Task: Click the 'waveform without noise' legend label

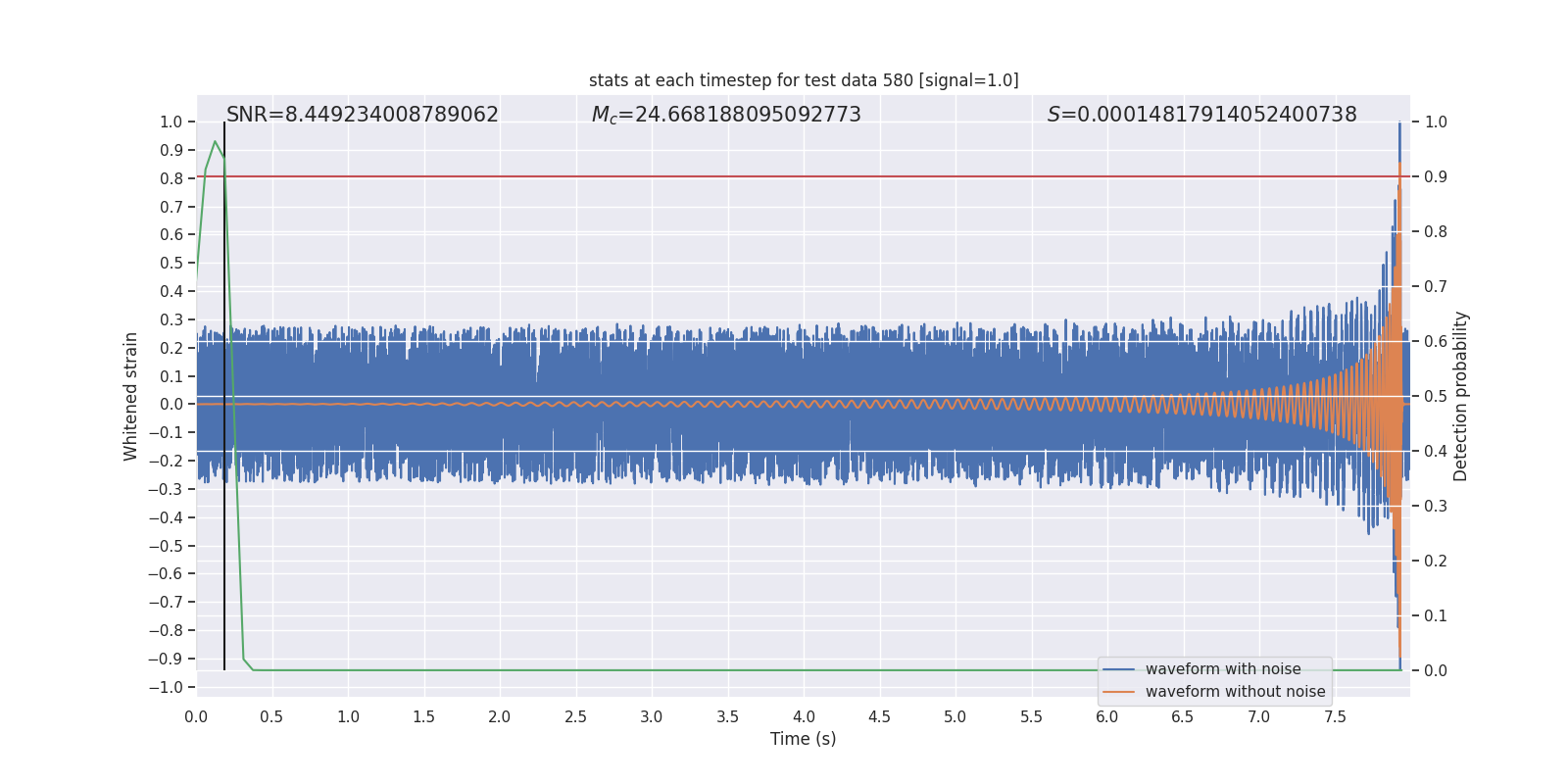Action: pyautogui.click(x=1235, y=692)
